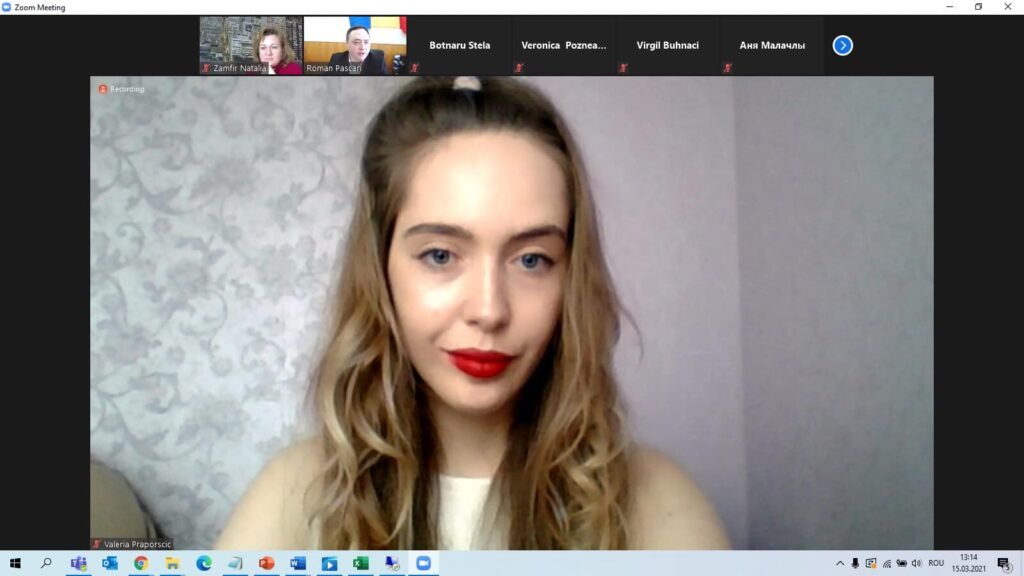The width and height of the screenshot is (1024, 576).
Task: Open Excel from the taskbar
Action: click(360, 563)
